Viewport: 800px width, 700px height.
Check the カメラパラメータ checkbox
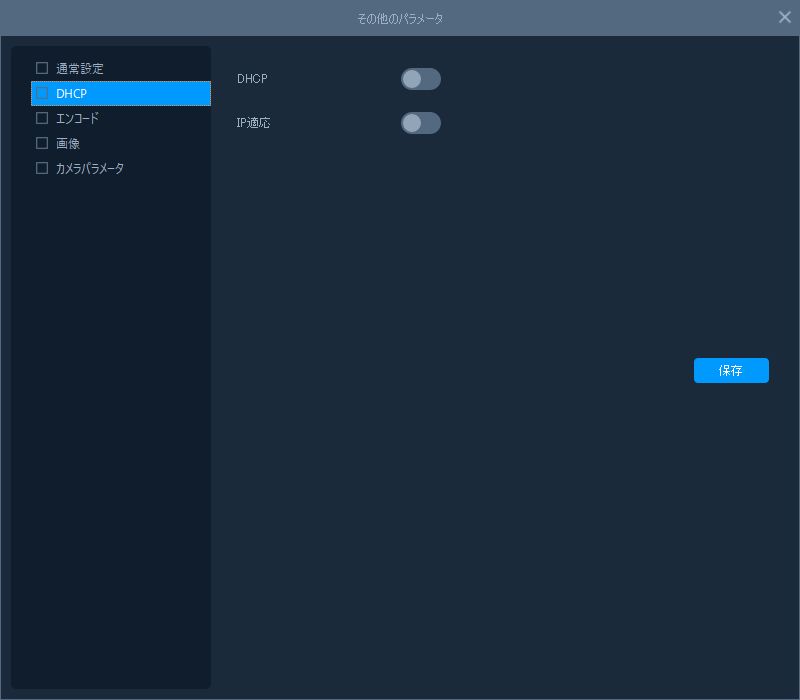click(x=42, y=168)
